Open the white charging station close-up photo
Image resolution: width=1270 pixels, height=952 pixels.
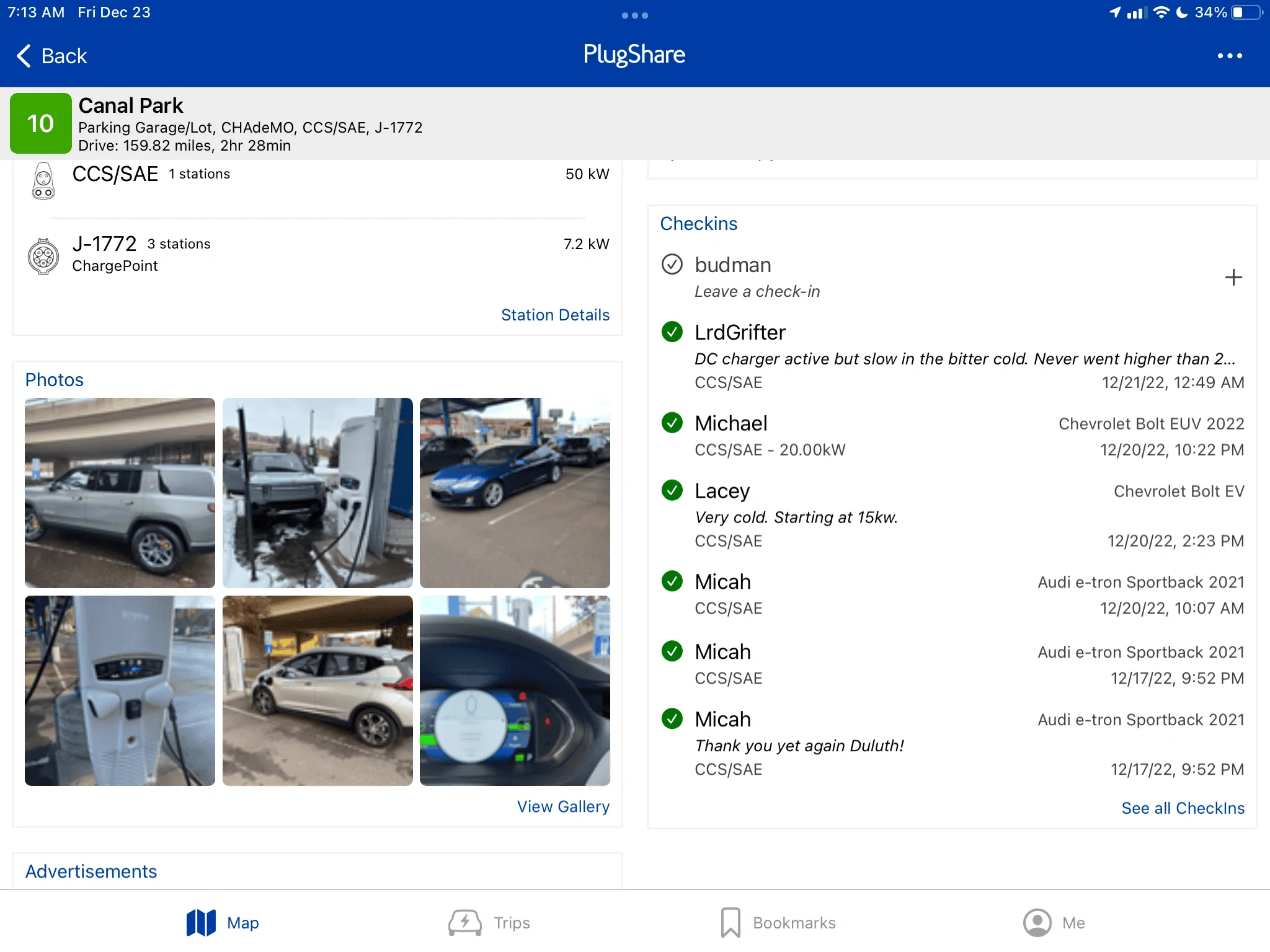(120, 690)
